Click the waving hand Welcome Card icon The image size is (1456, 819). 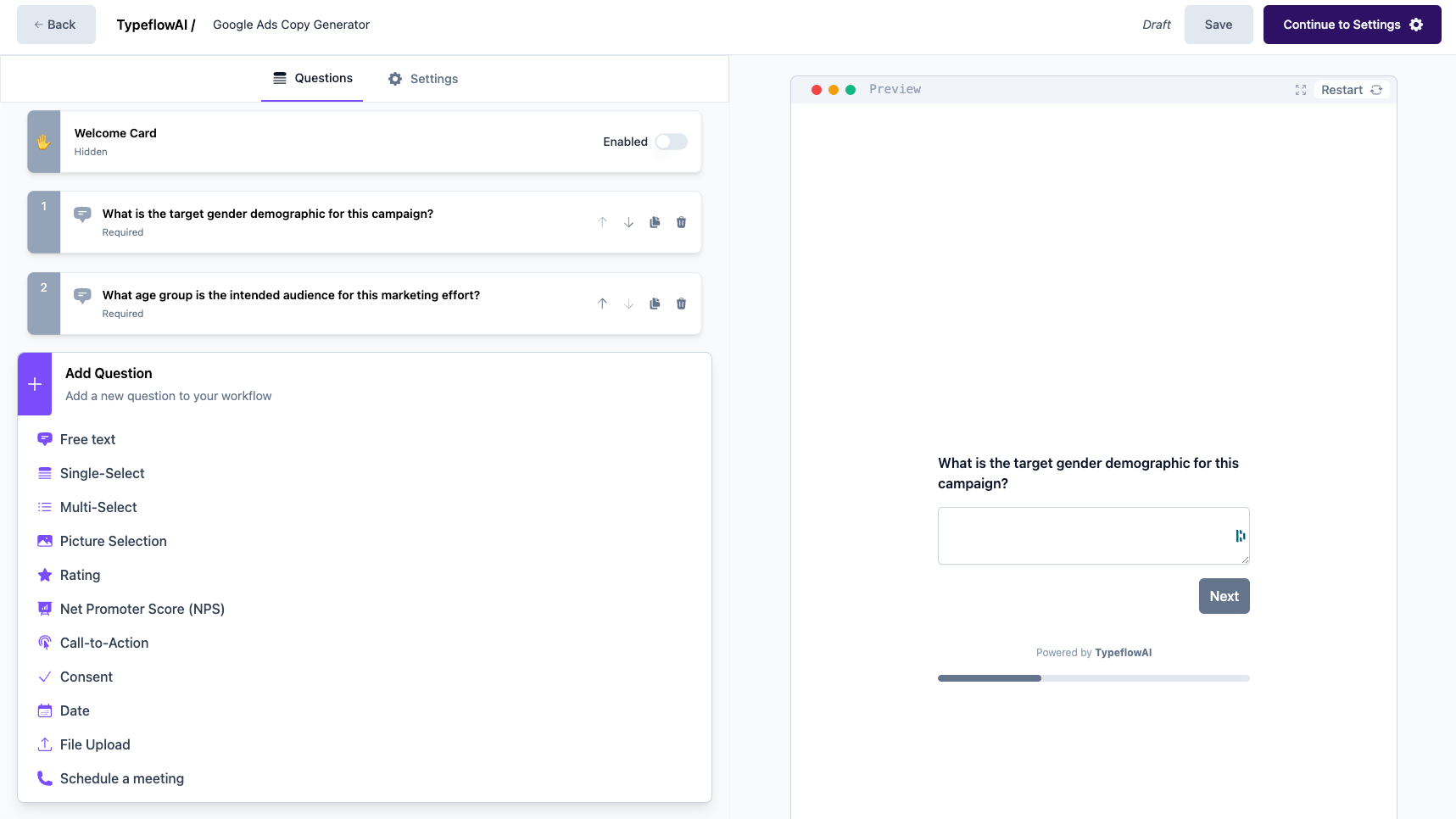tap(43, 142)
